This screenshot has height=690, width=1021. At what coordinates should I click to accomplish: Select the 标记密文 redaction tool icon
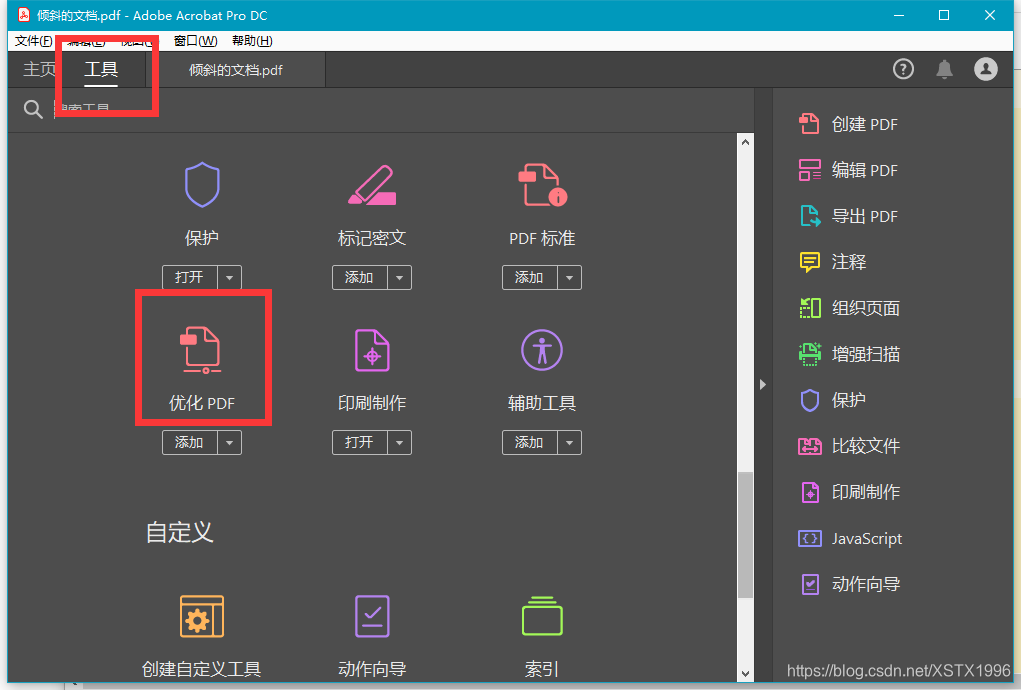click(x=372, y=185)
